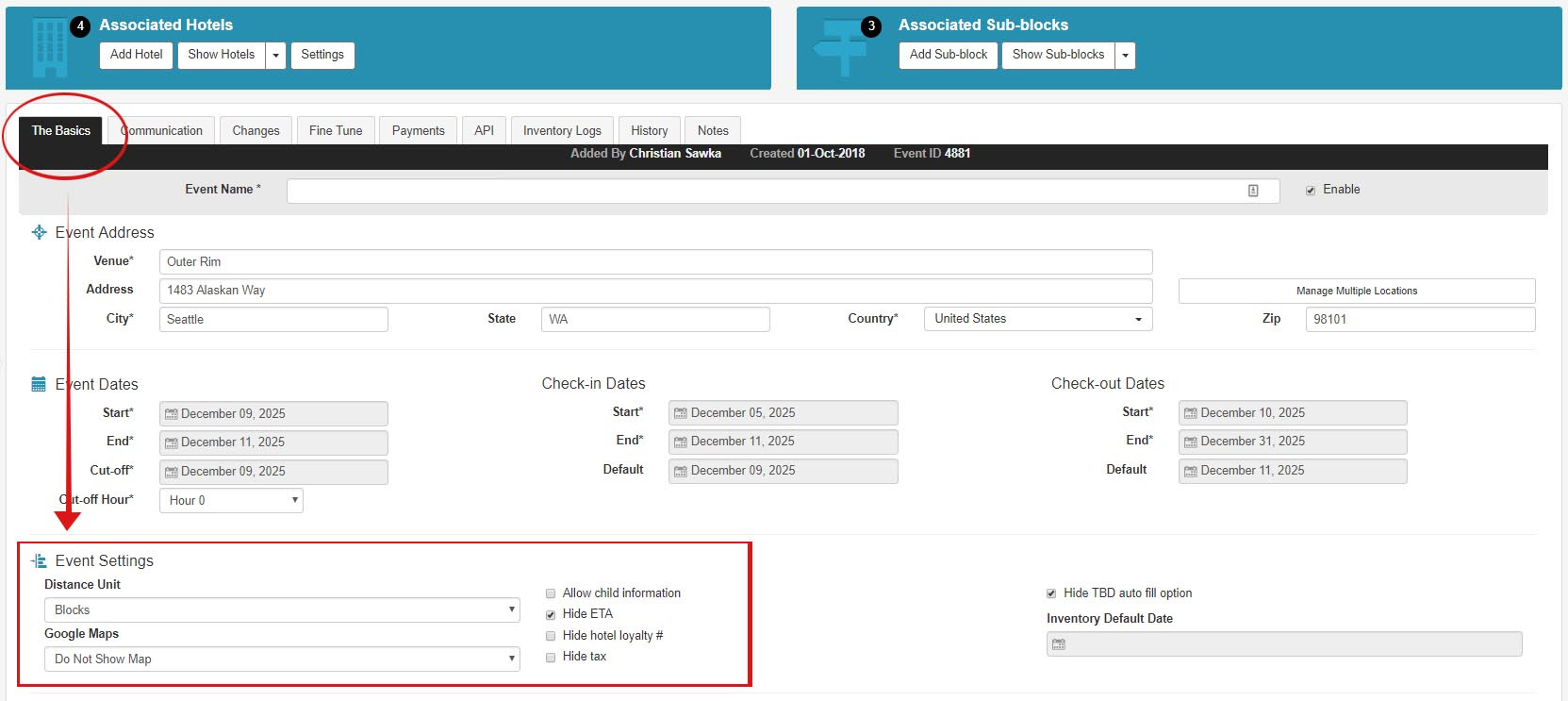
Task: Toggle the Enable checkbox
Action: pos(1311,191)
